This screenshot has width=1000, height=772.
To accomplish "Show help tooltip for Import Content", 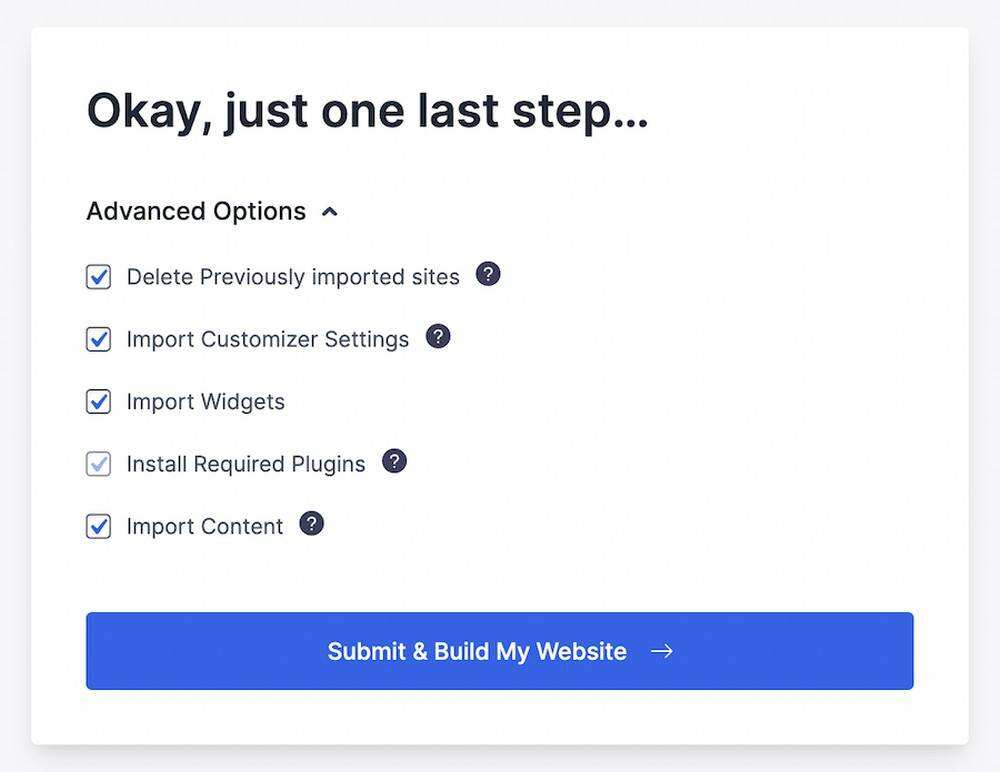I will pyautogui.click(x=312, y=524).
